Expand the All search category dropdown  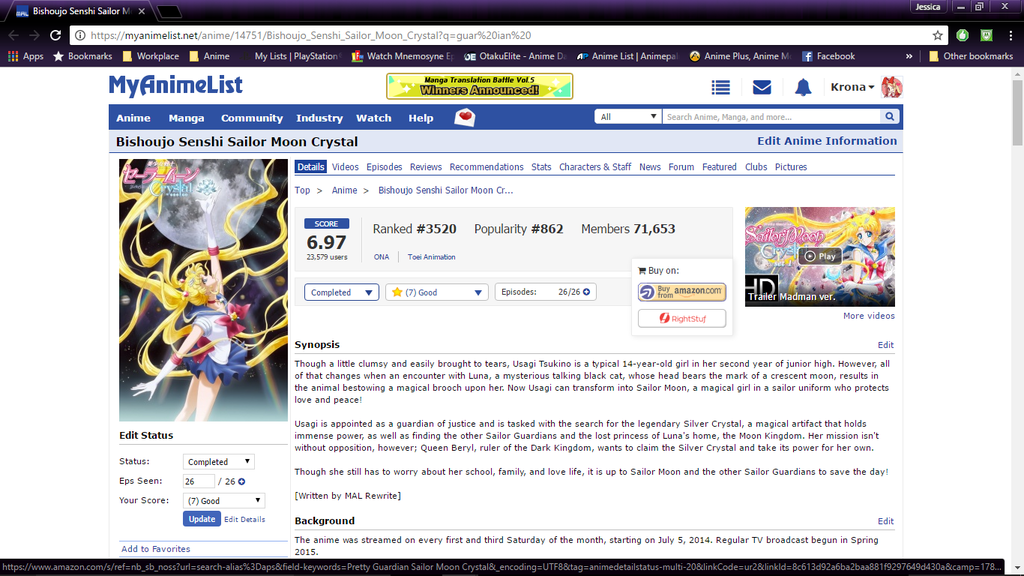coord(628,117)
